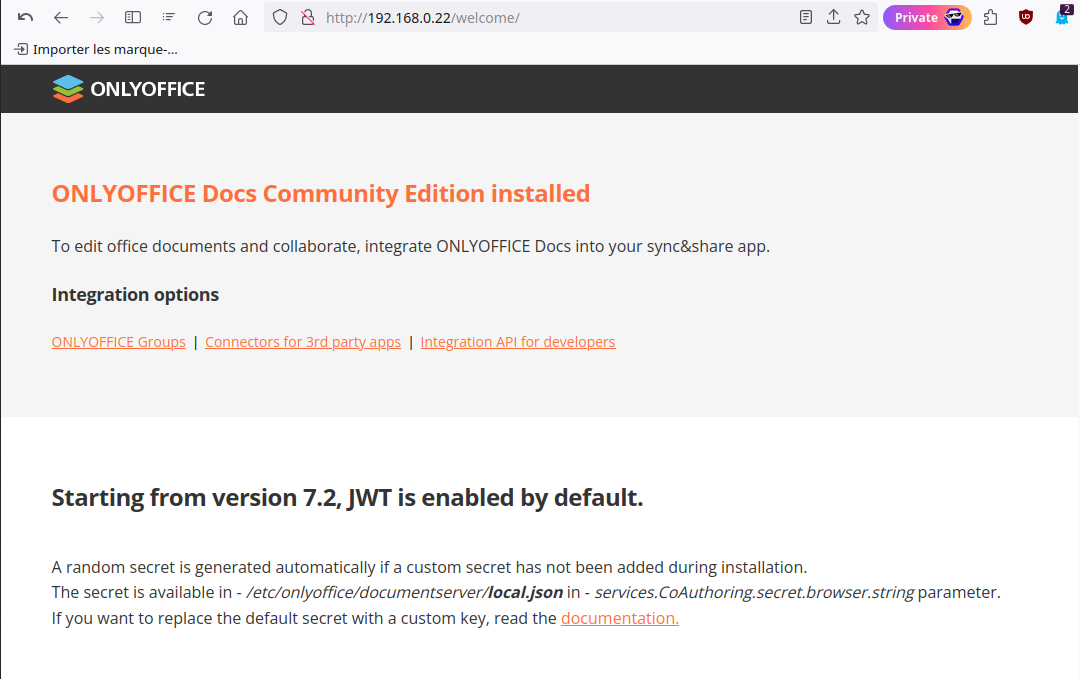
Task: Click the undo arrow icon in toolbar
Action: (26, 18)
